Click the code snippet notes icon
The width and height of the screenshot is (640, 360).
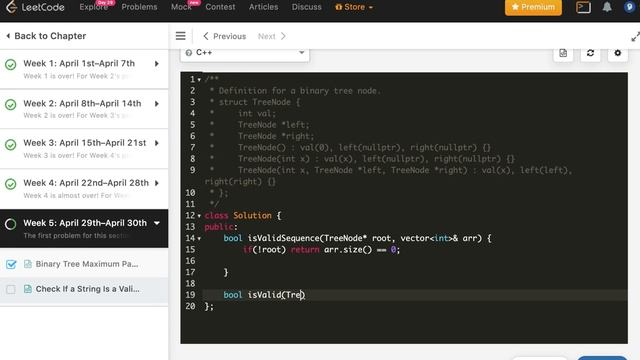tap(563, 53)
